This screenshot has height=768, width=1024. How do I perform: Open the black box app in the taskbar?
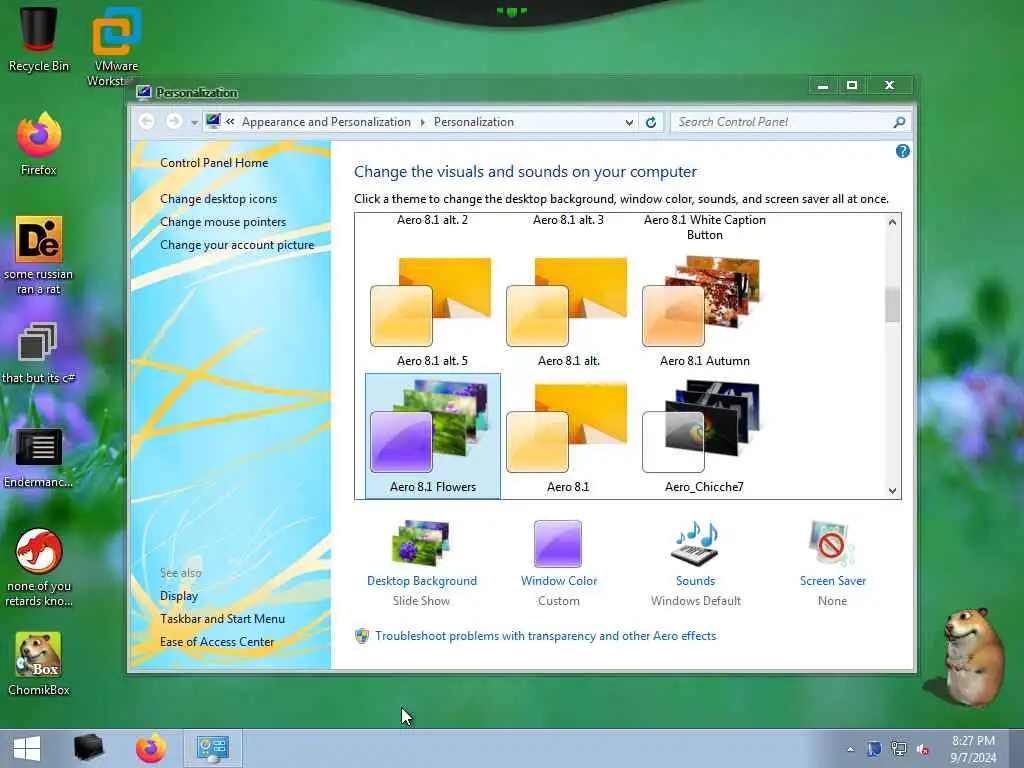[89, 748]
